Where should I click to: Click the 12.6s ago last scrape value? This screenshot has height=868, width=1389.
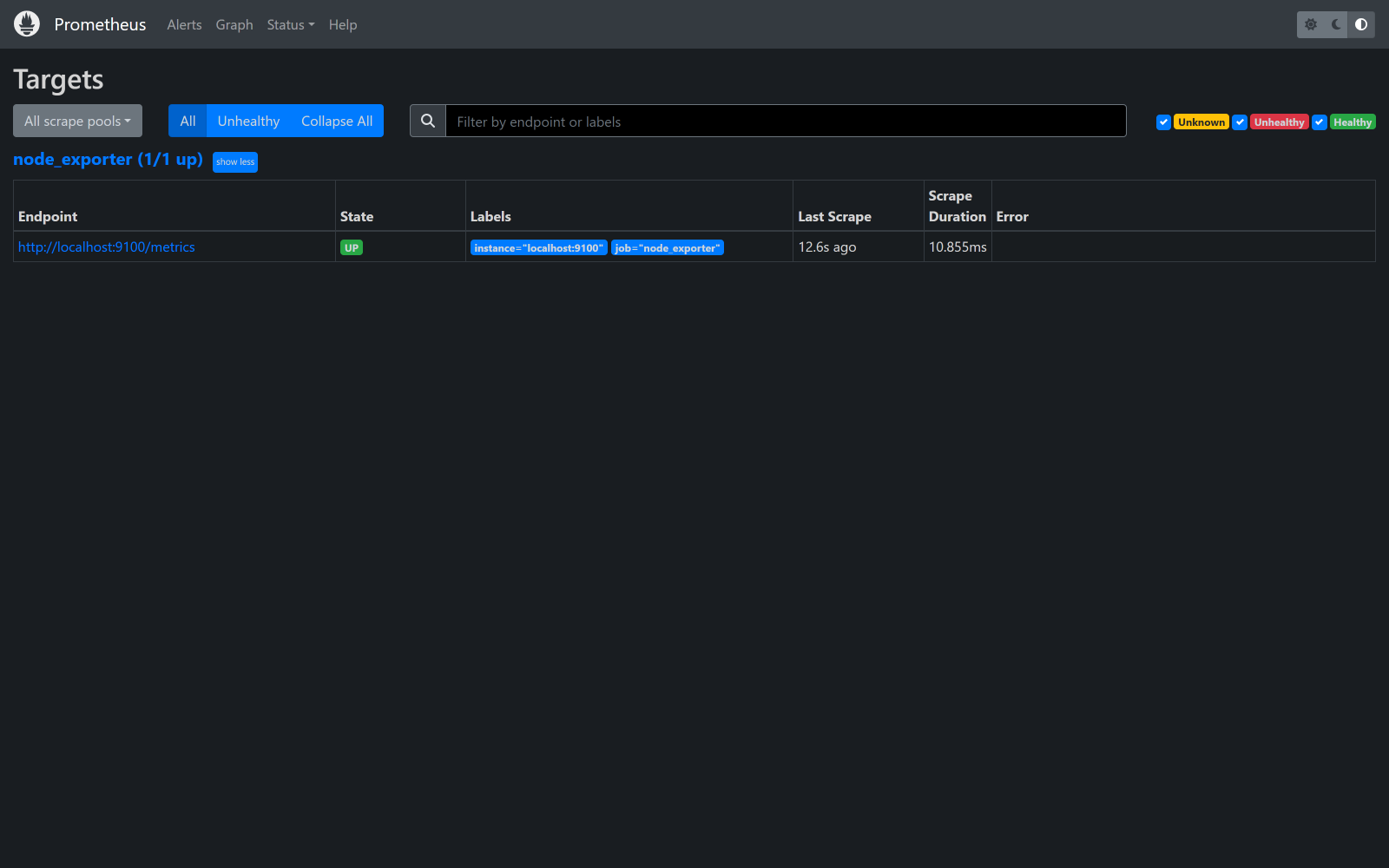[x=827, y=247]
